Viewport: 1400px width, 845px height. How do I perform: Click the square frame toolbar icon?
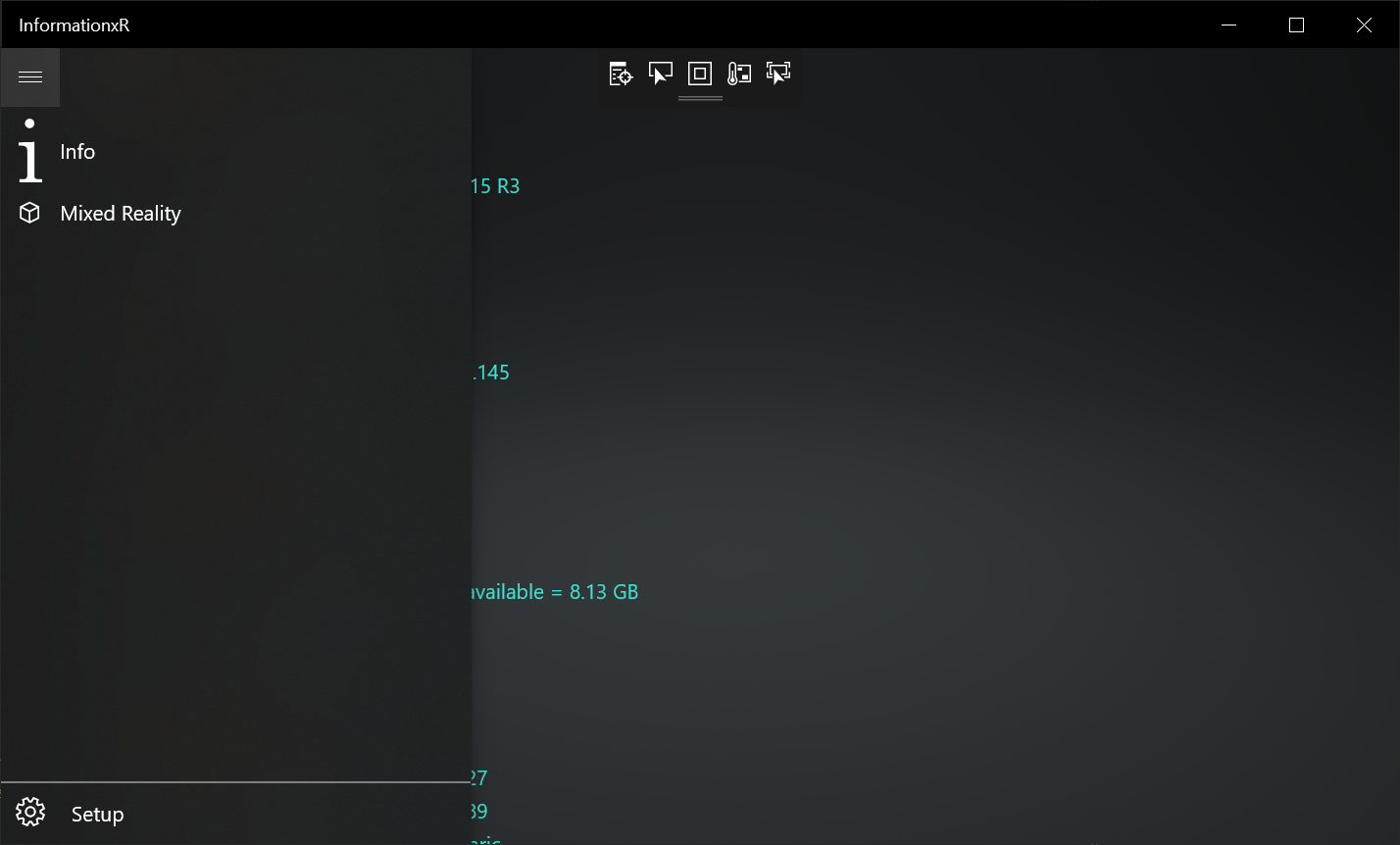click(699, 73)
